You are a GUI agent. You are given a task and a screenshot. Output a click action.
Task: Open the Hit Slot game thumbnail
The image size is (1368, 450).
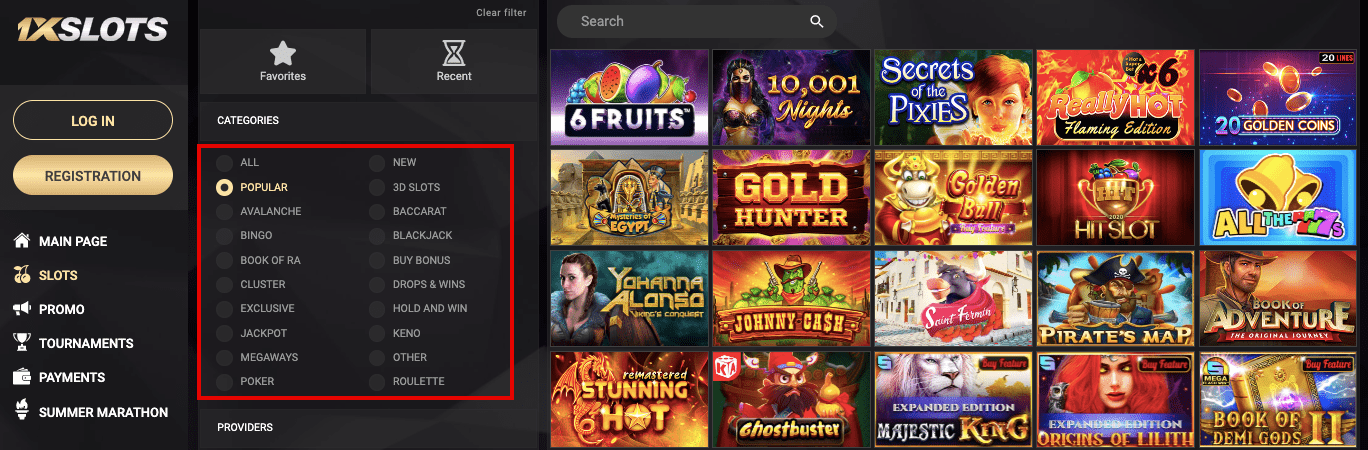click(1116, 197)
